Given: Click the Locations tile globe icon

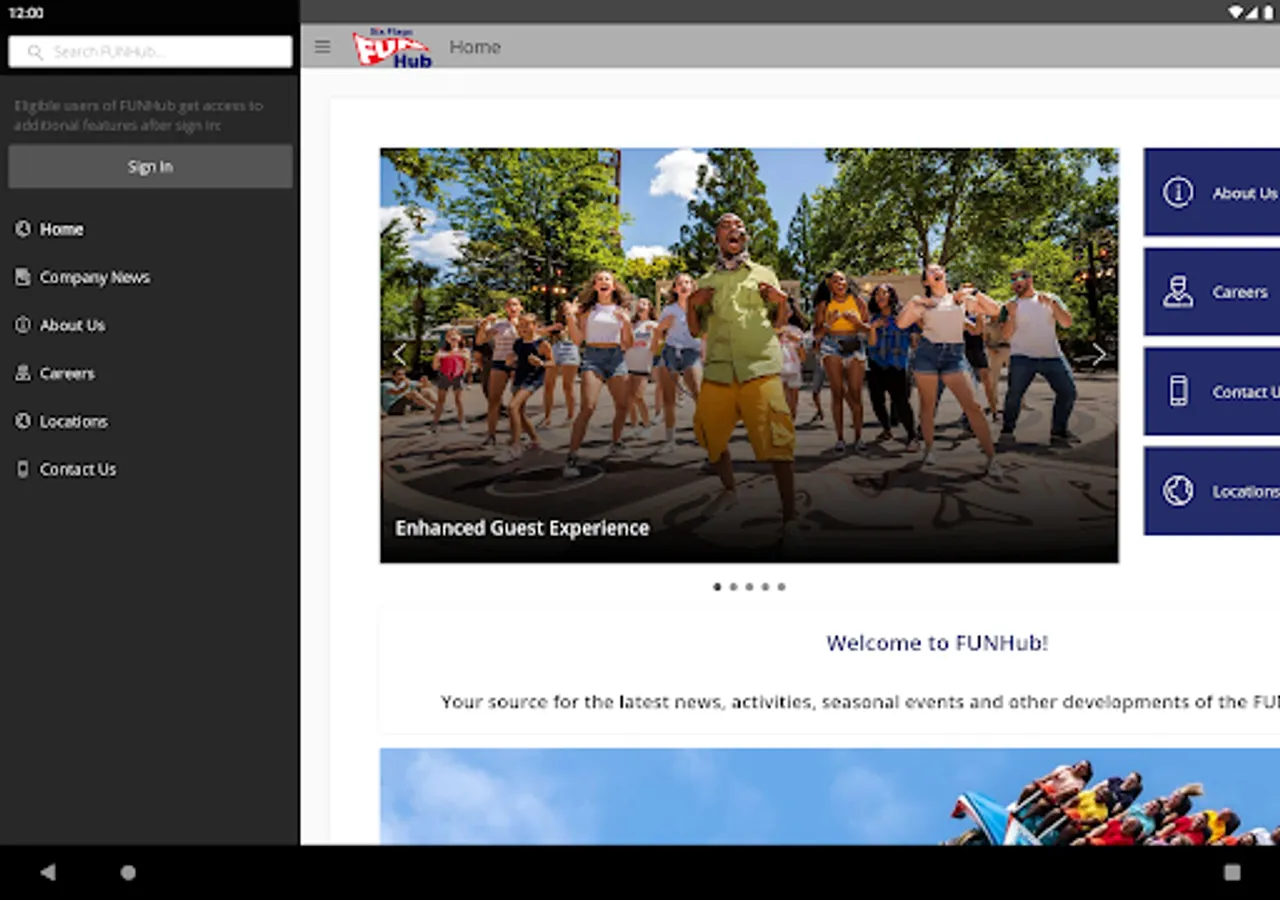Looking at the screenshot, I should pos(1179,491).
